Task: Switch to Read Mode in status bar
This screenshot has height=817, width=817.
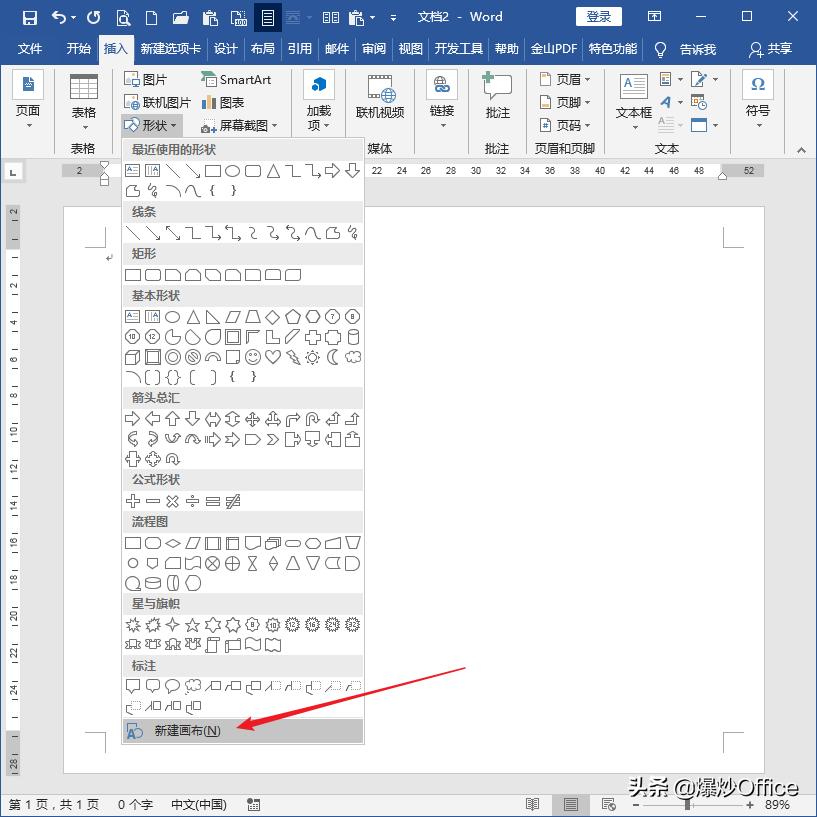Action: pyautogui.click(x=533, y=804)
